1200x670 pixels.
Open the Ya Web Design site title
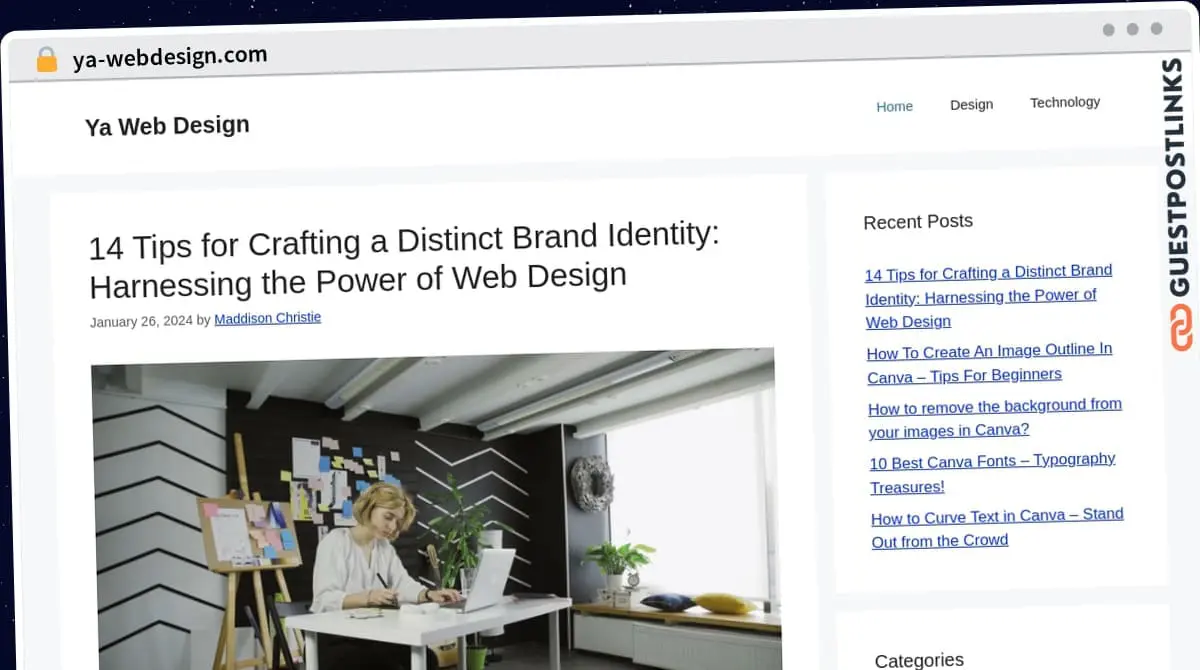point(167,126)
